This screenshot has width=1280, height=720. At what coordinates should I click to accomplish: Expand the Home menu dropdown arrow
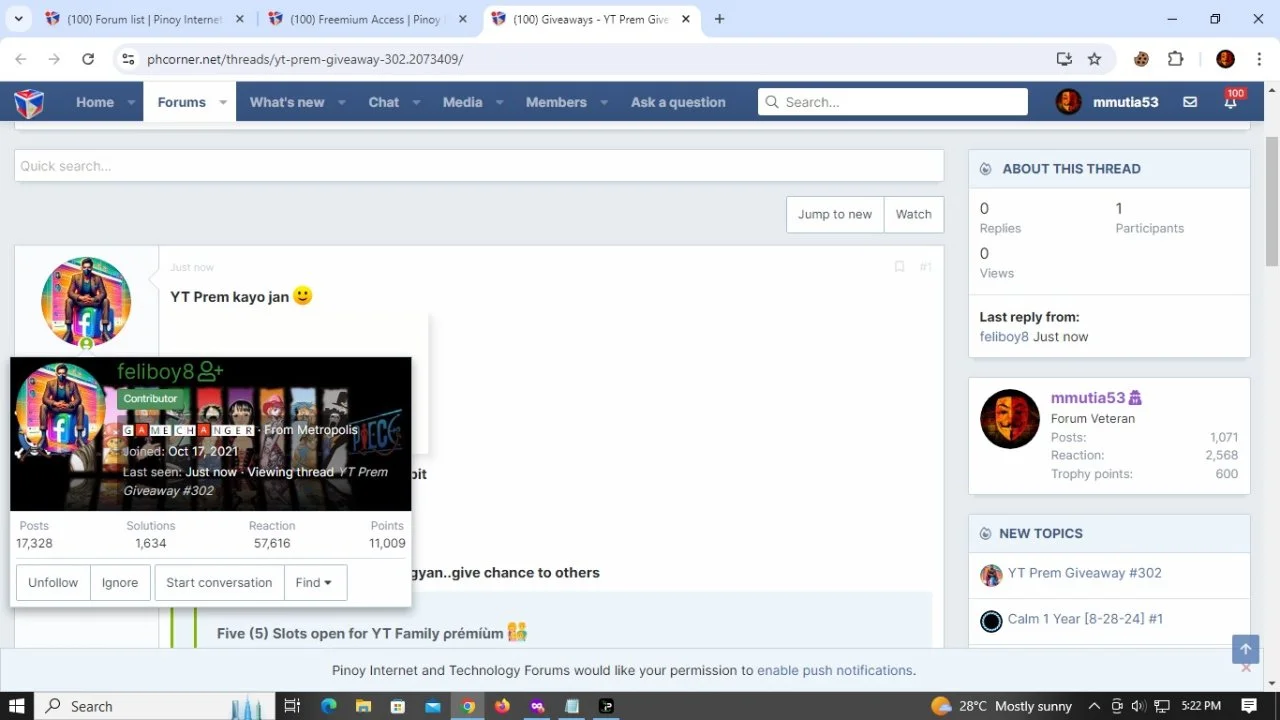tap(131, 102)
